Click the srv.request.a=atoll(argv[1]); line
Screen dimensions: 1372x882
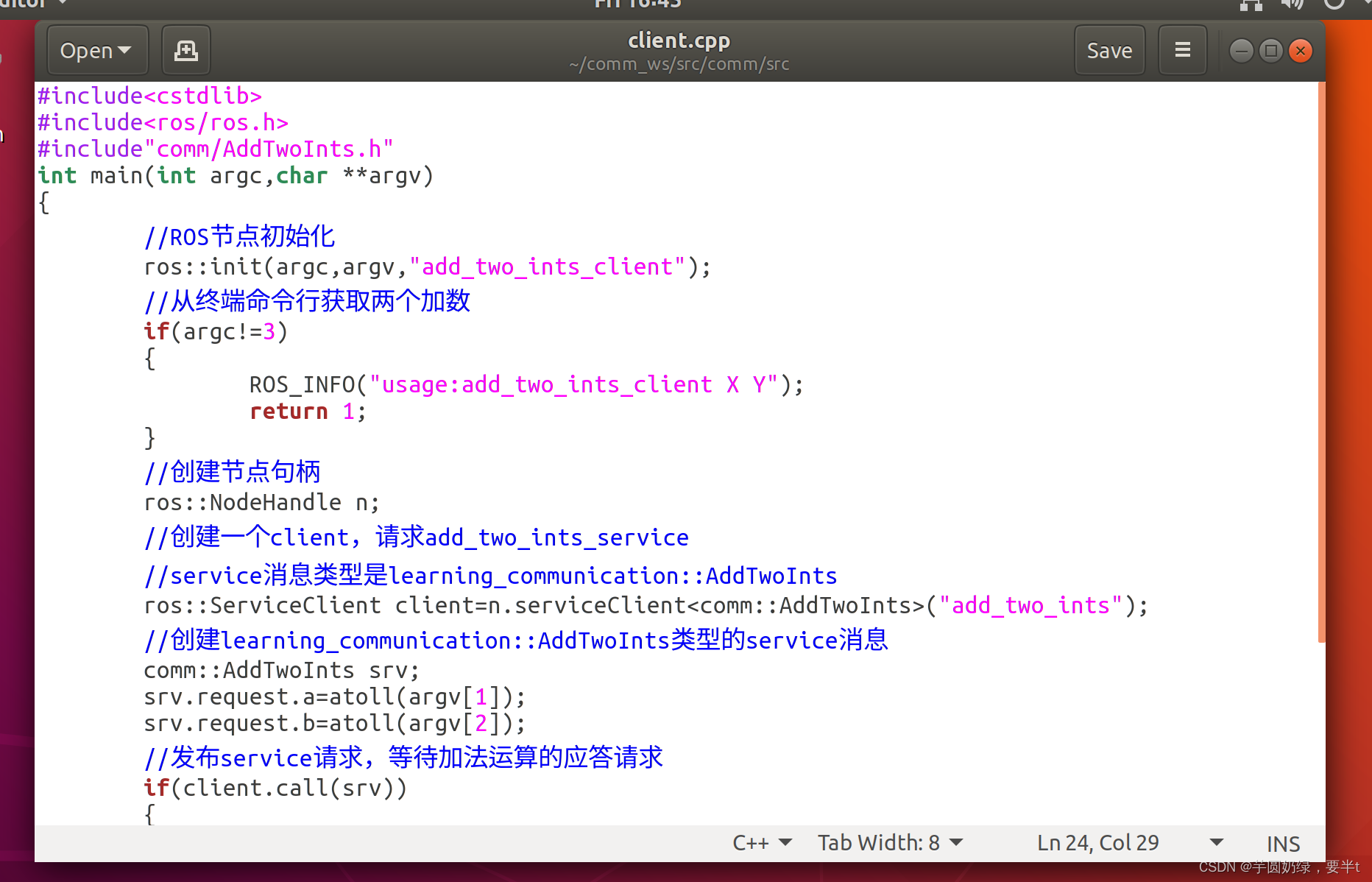[x=335, y=696]
